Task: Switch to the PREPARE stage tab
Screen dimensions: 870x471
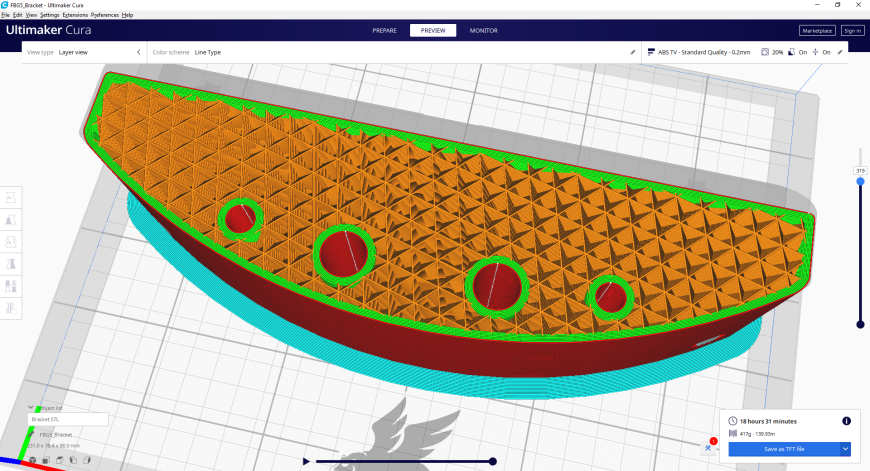Action: coord(385,31)
